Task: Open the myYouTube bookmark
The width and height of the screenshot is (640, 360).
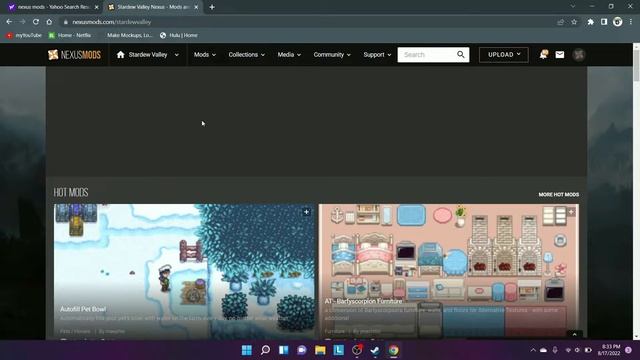Action: [x=24, y=36]
